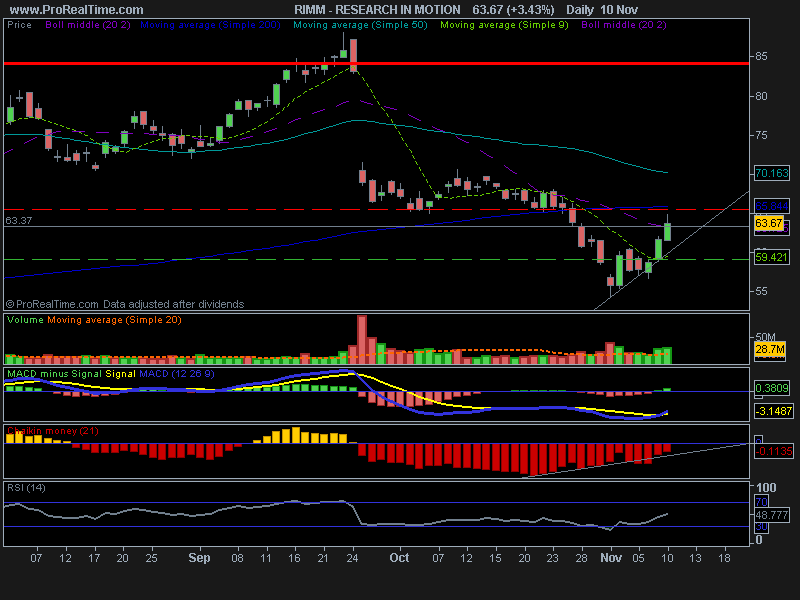Viewport: 800px width, 600px height.
Task: Select the RIMM - RESEARCH IN MOTION title
Action: coord(377,10)
